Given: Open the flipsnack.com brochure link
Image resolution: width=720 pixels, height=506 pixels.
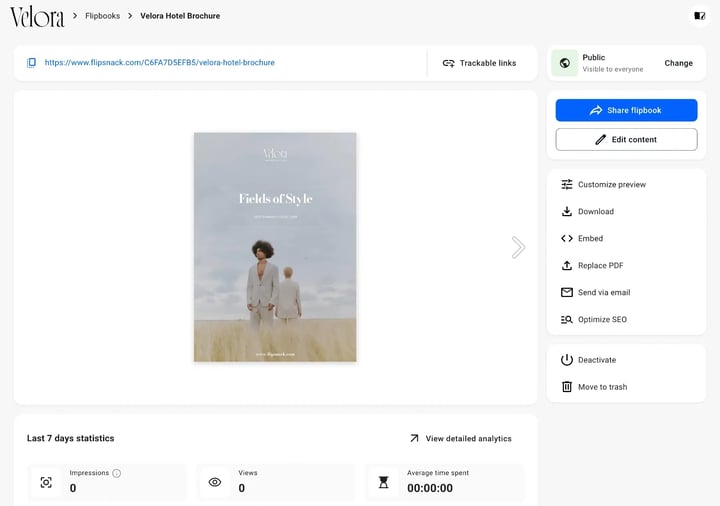Looking at the screenshot, I should pyautogui.click(x=159, y=62).
